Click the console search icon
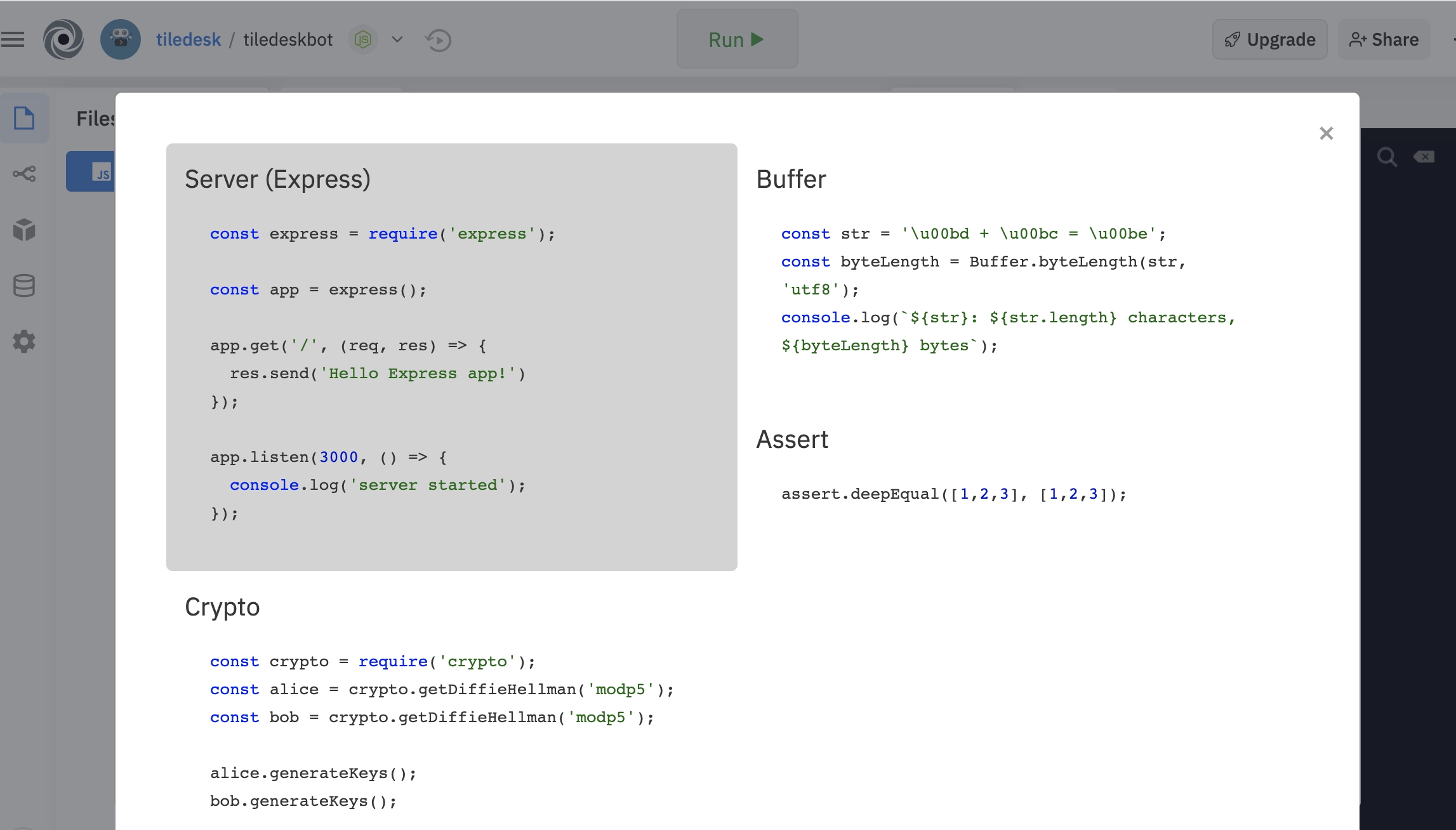 tap(1387, 157)
